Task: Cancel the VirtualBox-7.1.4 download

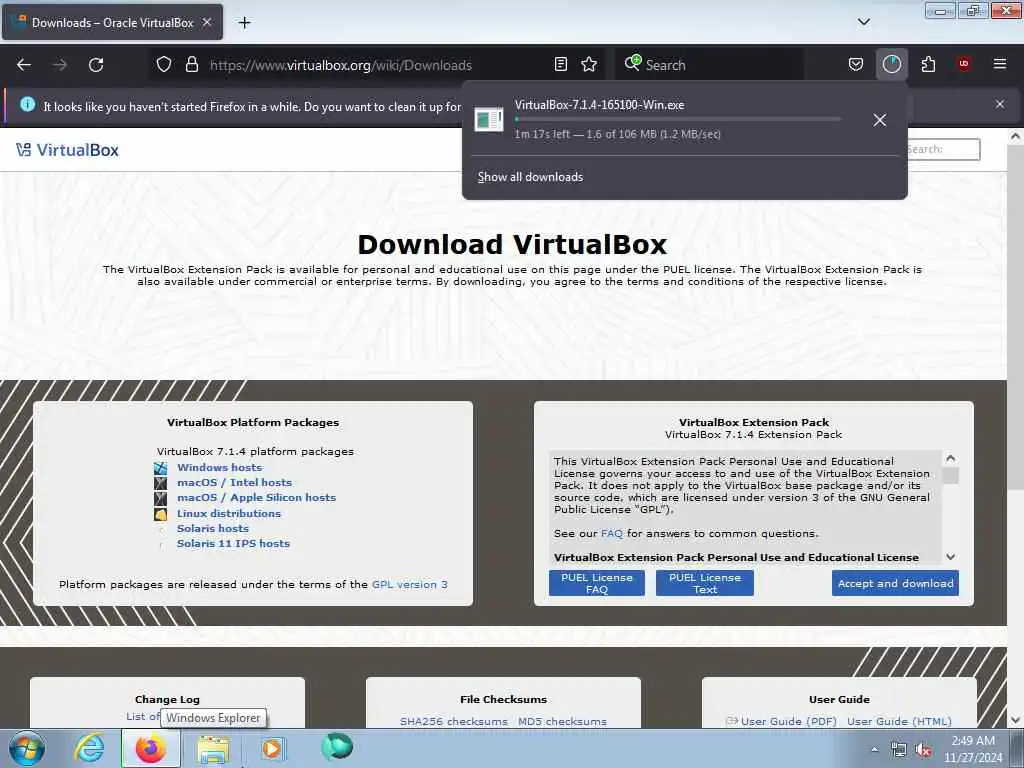Action: click(x=880, y=120)
